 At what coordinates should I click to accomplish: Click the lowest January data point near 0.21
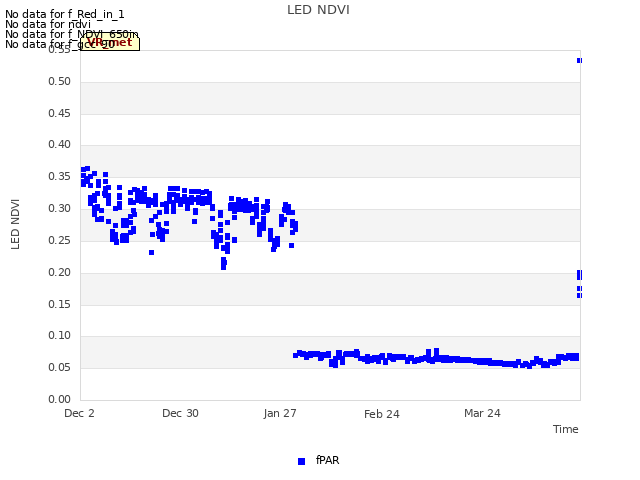point(223,267)
